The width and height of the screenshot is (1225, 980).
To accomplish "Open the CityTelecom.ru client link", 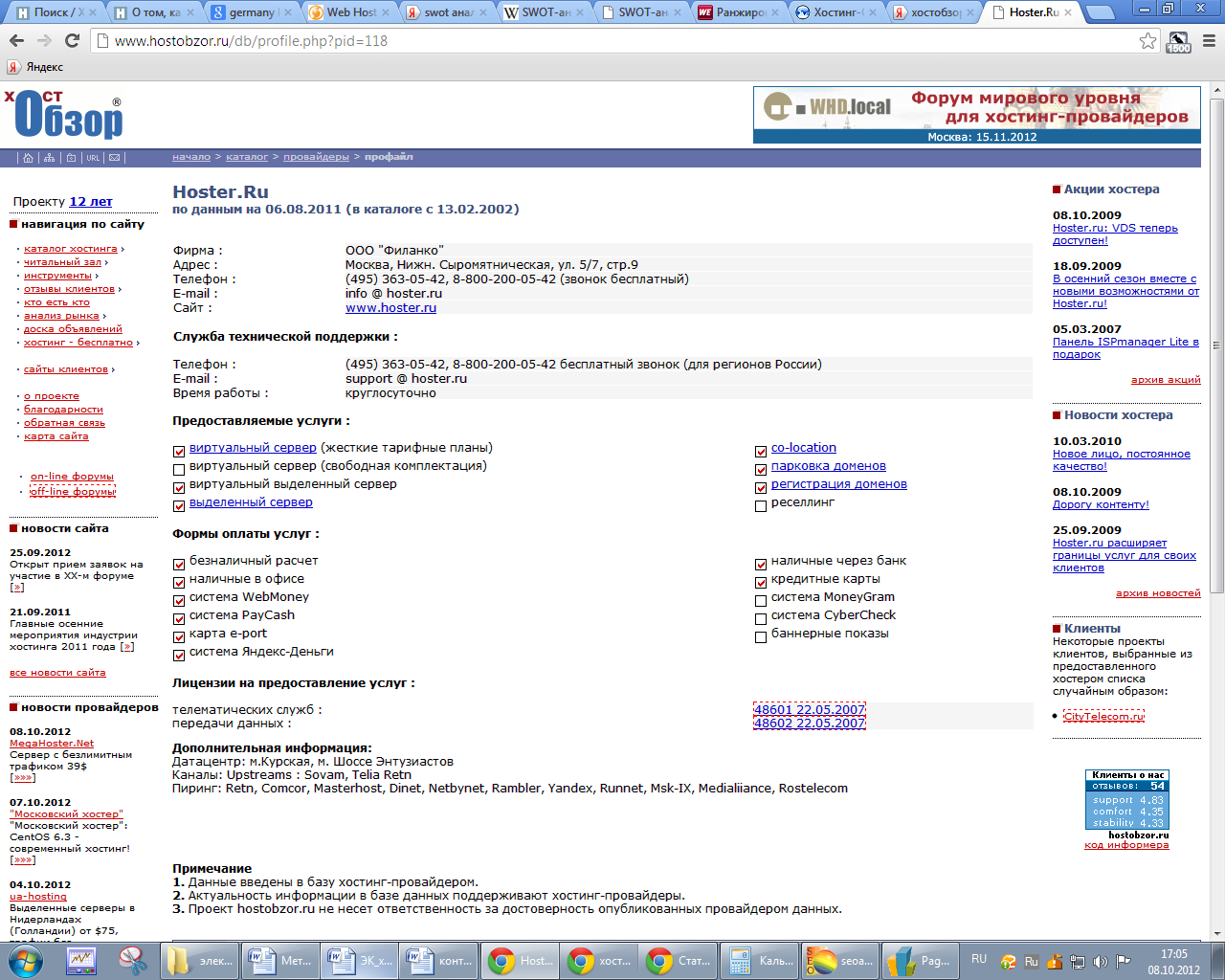I will tap(1103, 716).
